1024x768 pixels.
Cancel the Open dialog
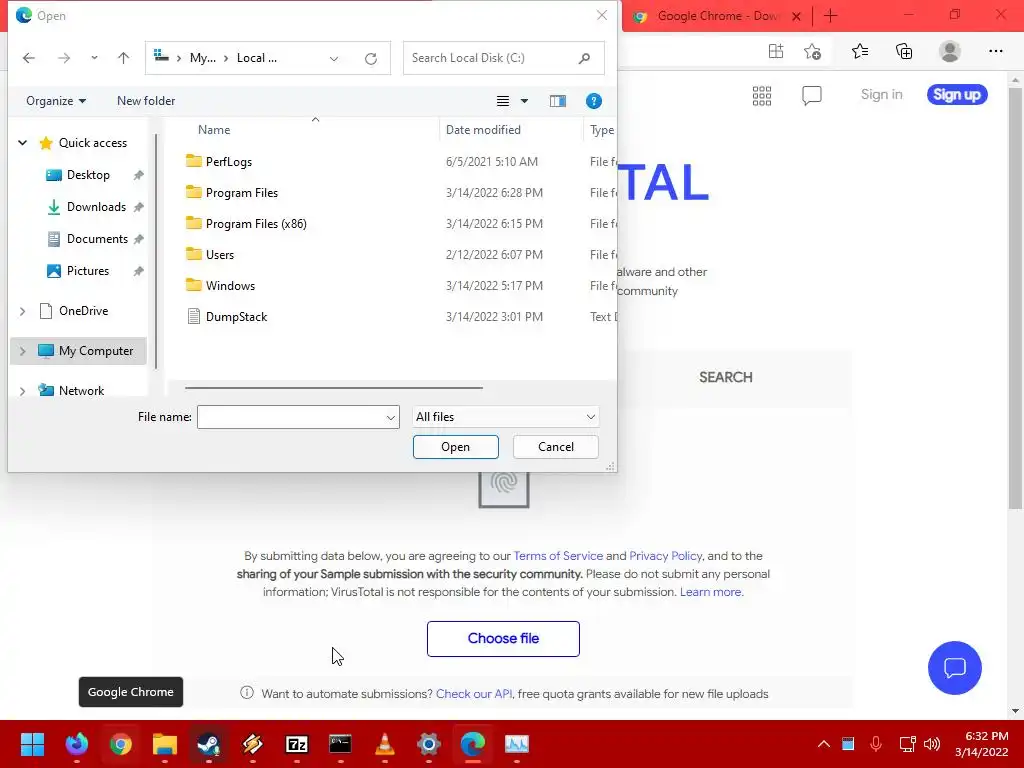(x=556, y=447)
